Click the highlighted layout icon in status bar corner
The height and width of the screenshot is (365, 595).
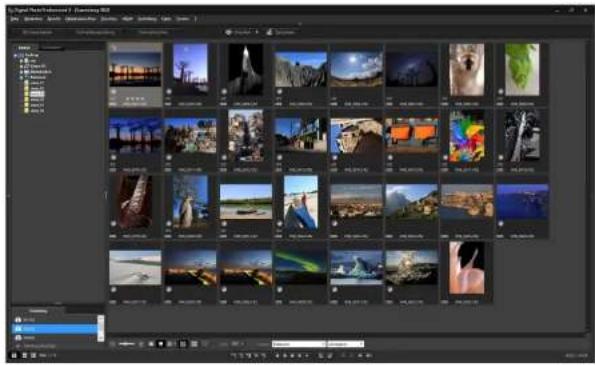tap(14, 356)
